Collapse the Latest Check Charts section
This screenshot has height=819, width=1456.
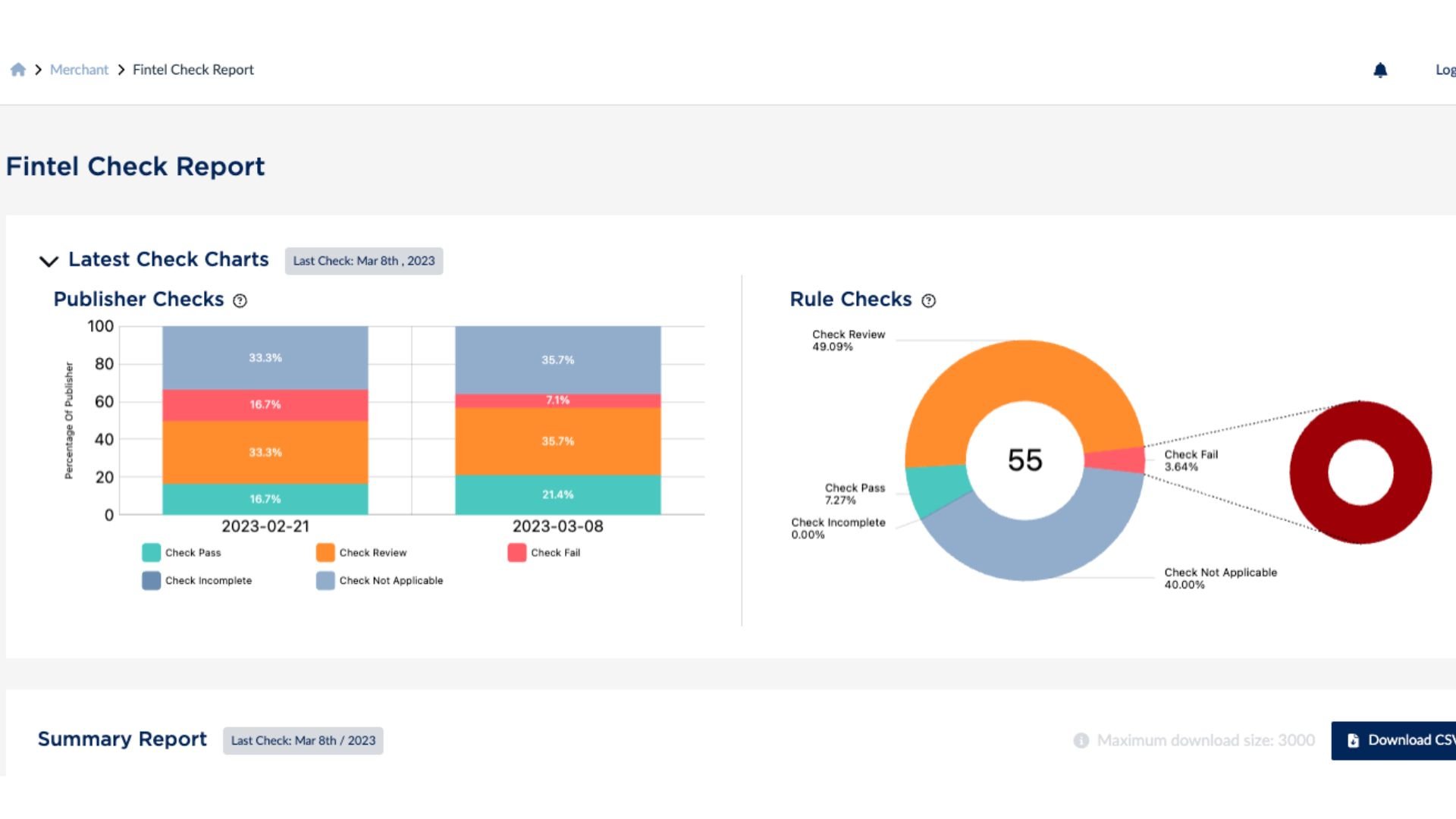(49, 261)
